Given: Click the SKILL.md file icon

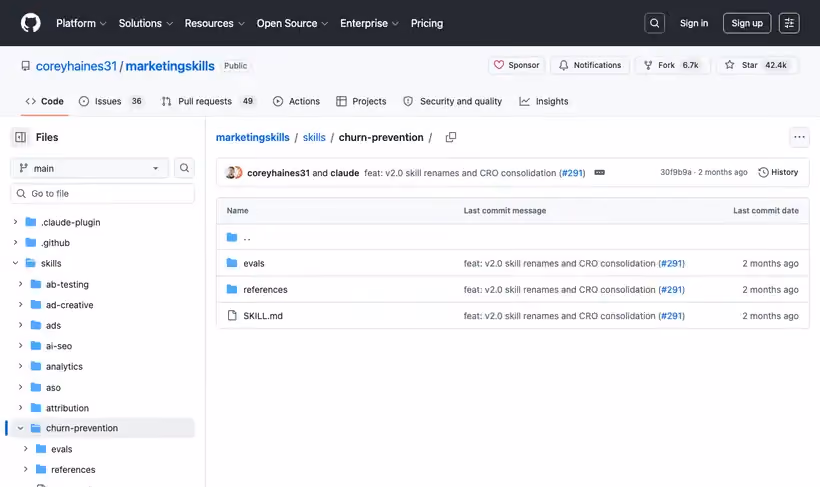Looking at the screenshot, I should pyautogui.click(x=232, y=315).
